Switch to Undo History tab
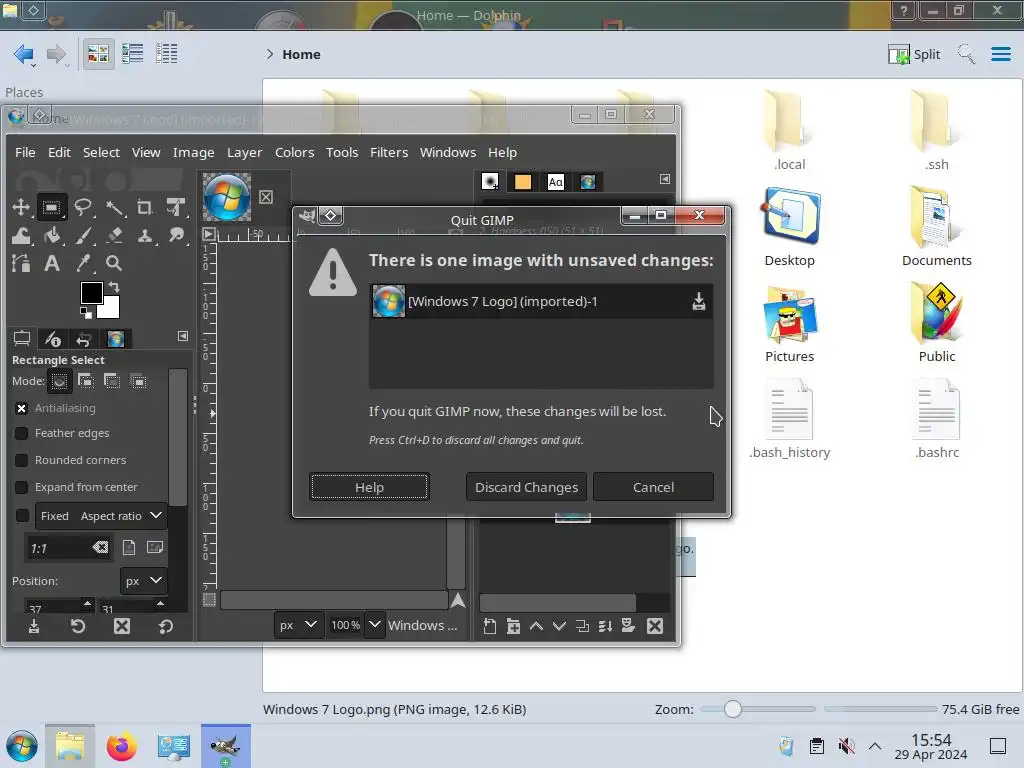 [84, 339]
